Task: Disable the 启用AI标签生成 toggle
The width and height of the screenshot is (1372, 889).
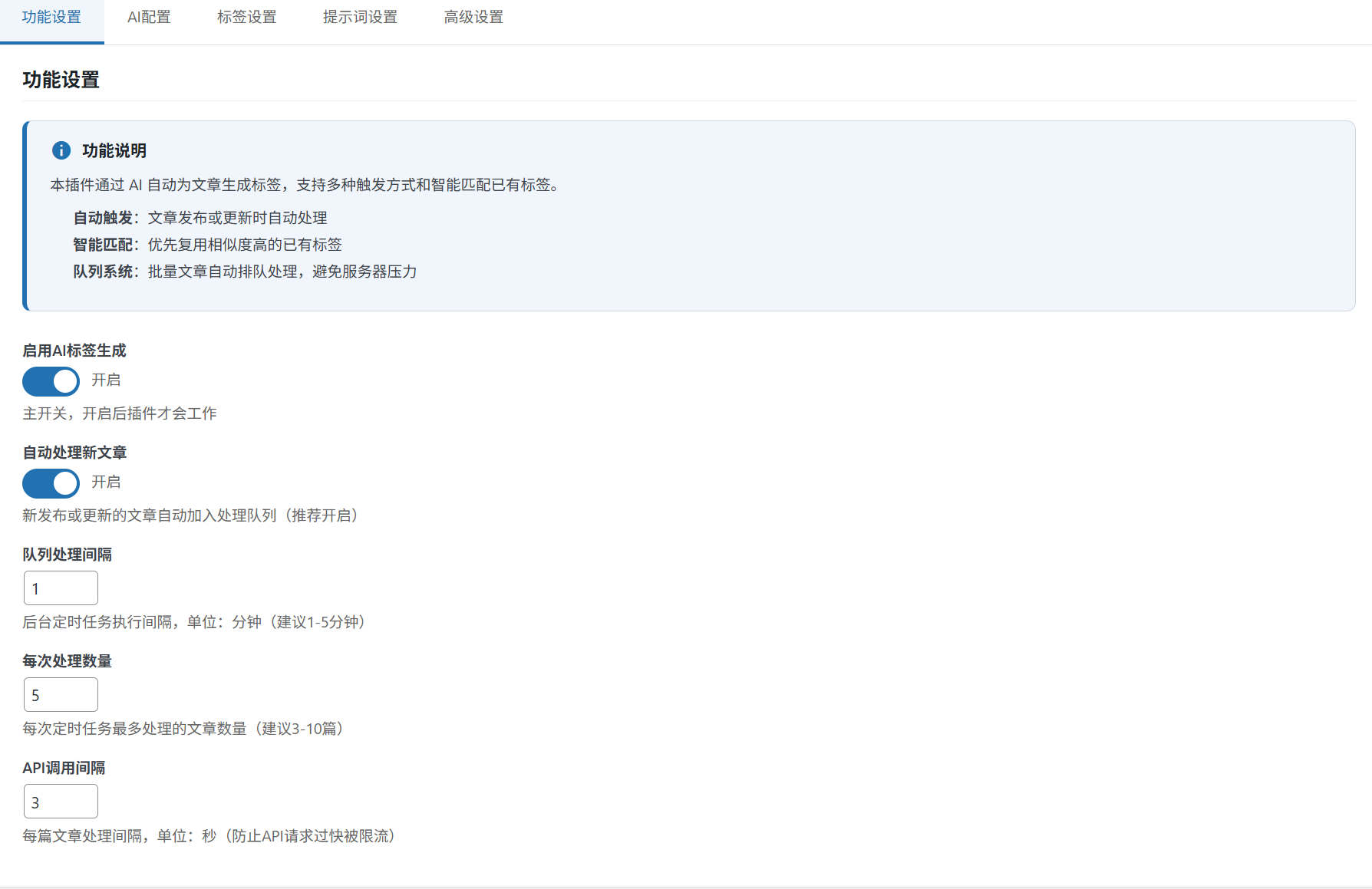Action: [51, 381]
